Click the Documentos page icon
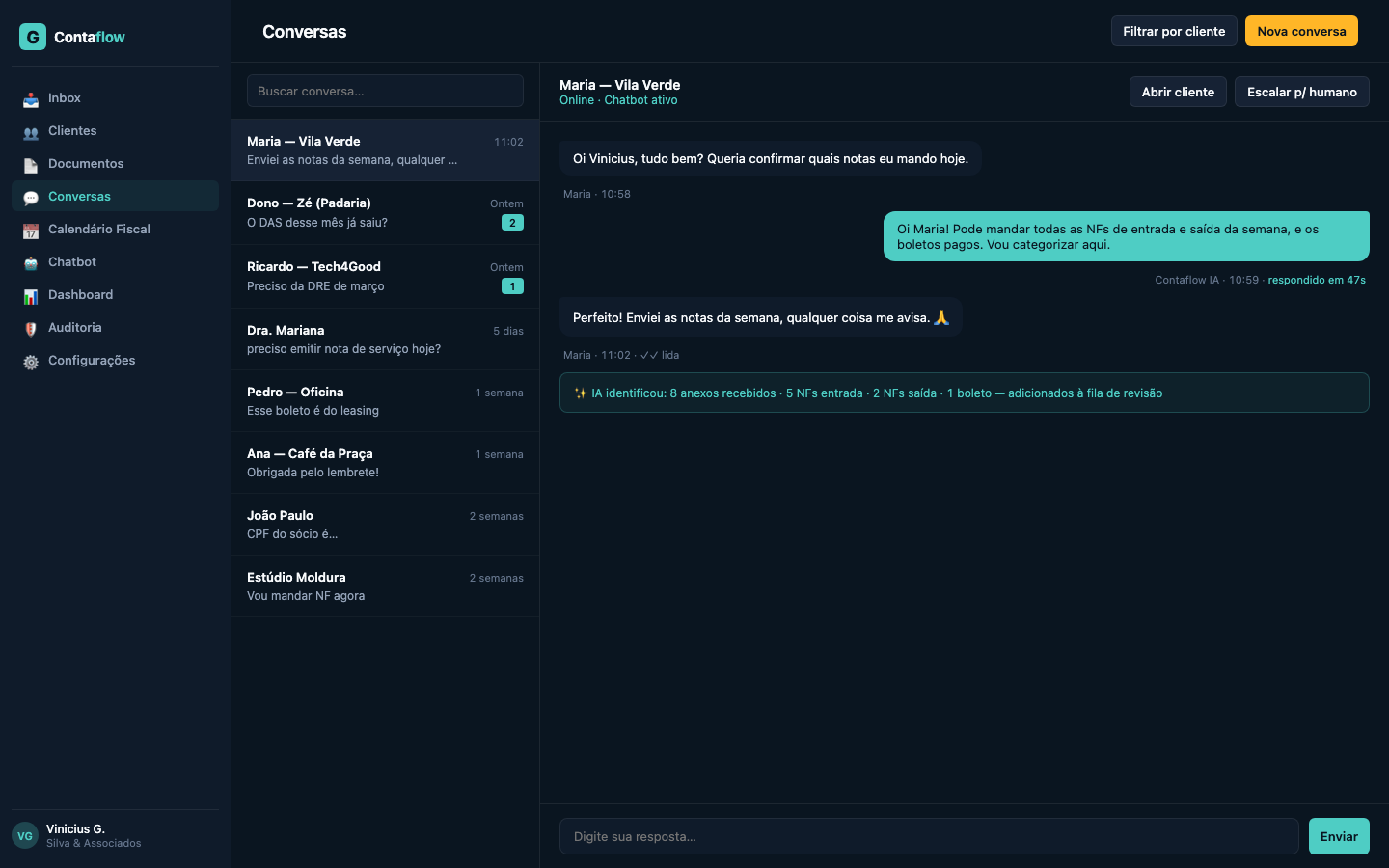Image resolution: width=1389 pixels, height=868 pixels. [31, 165]
